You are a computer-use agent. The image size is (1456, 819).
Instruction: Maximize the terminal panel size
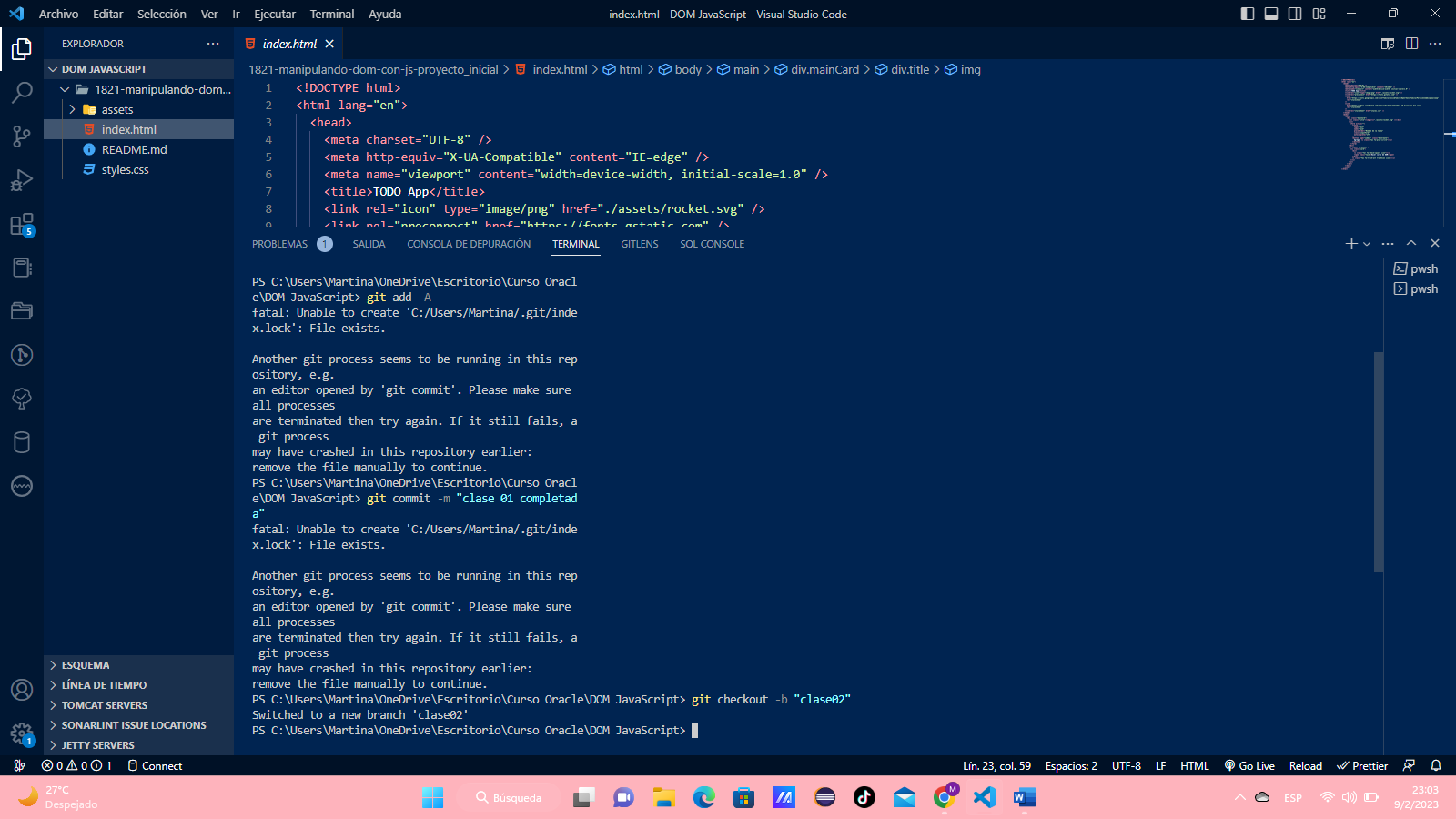1411,243
